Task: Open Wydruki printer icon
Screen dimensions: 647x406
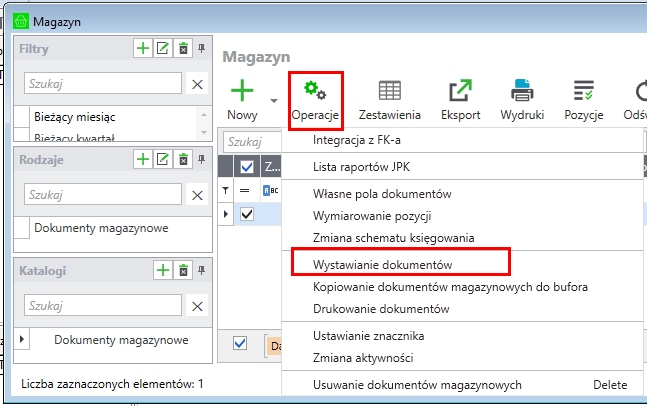Action: [522, 91]
